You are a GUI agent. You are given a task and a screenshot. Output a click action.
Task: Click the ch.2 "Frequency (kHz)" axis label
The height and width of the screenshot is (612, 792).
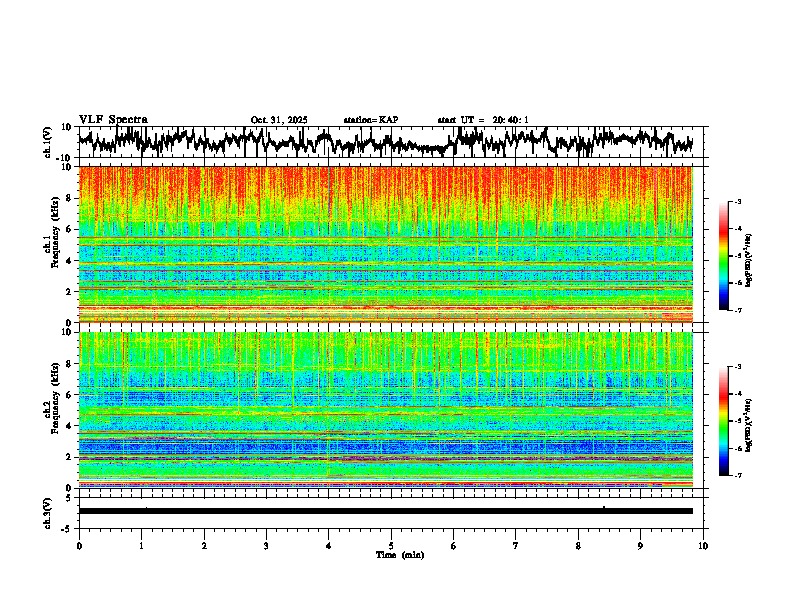click(55, 398)
